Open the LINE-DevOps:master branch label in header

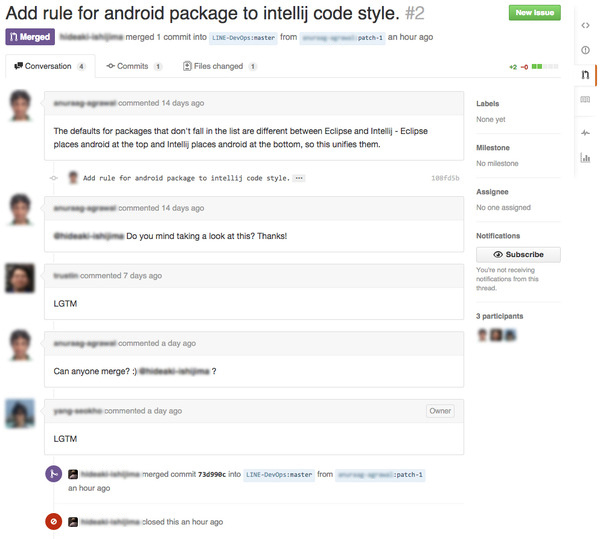pyautogui.click(x=243, y=38)
